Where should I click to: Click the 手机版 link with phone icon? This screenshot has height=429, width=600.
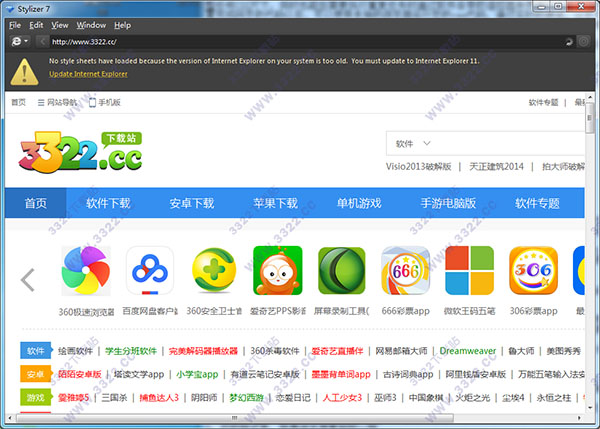coord(104,103)
